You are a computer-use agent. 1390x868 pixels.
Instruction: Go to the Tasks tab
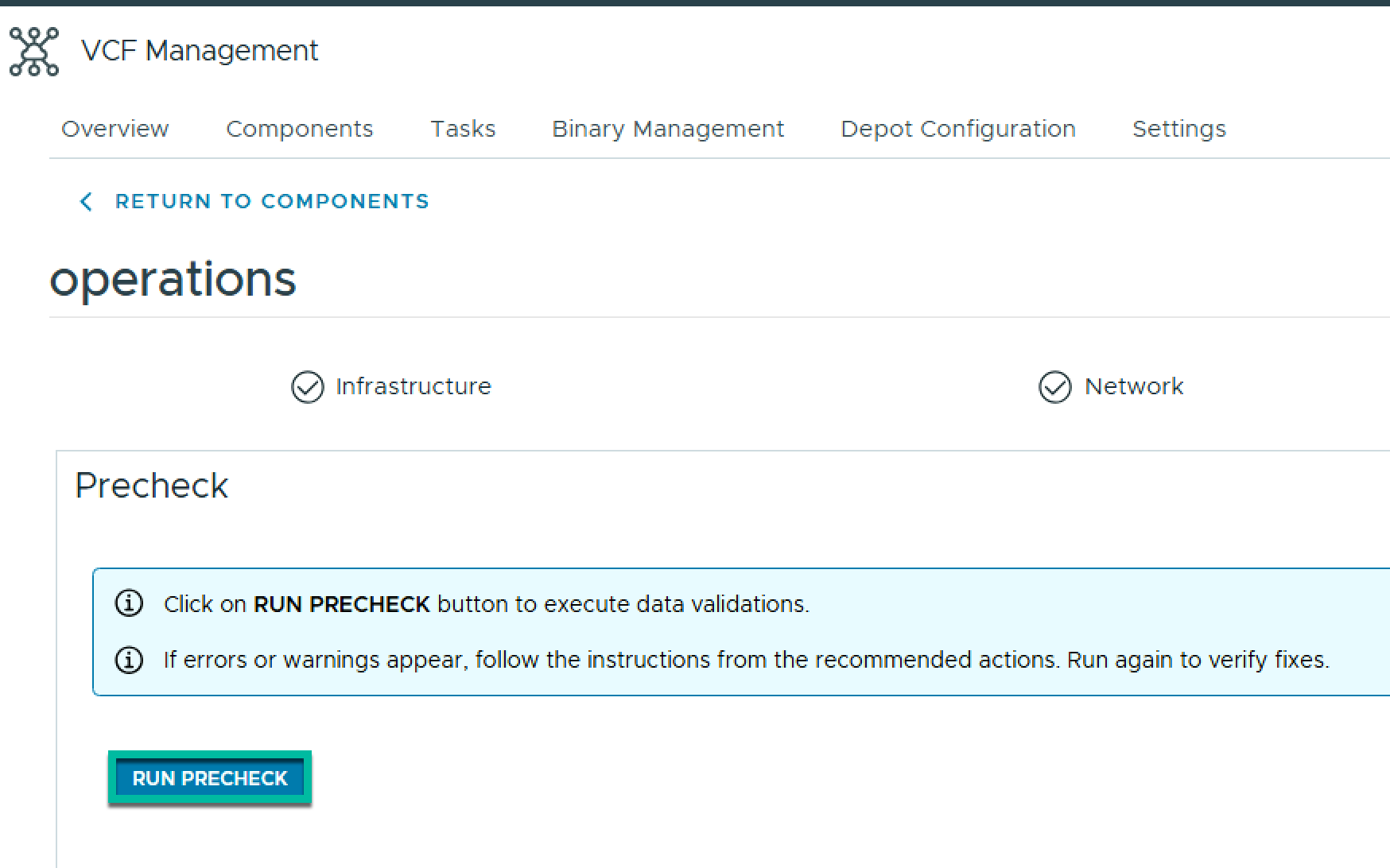463,129
